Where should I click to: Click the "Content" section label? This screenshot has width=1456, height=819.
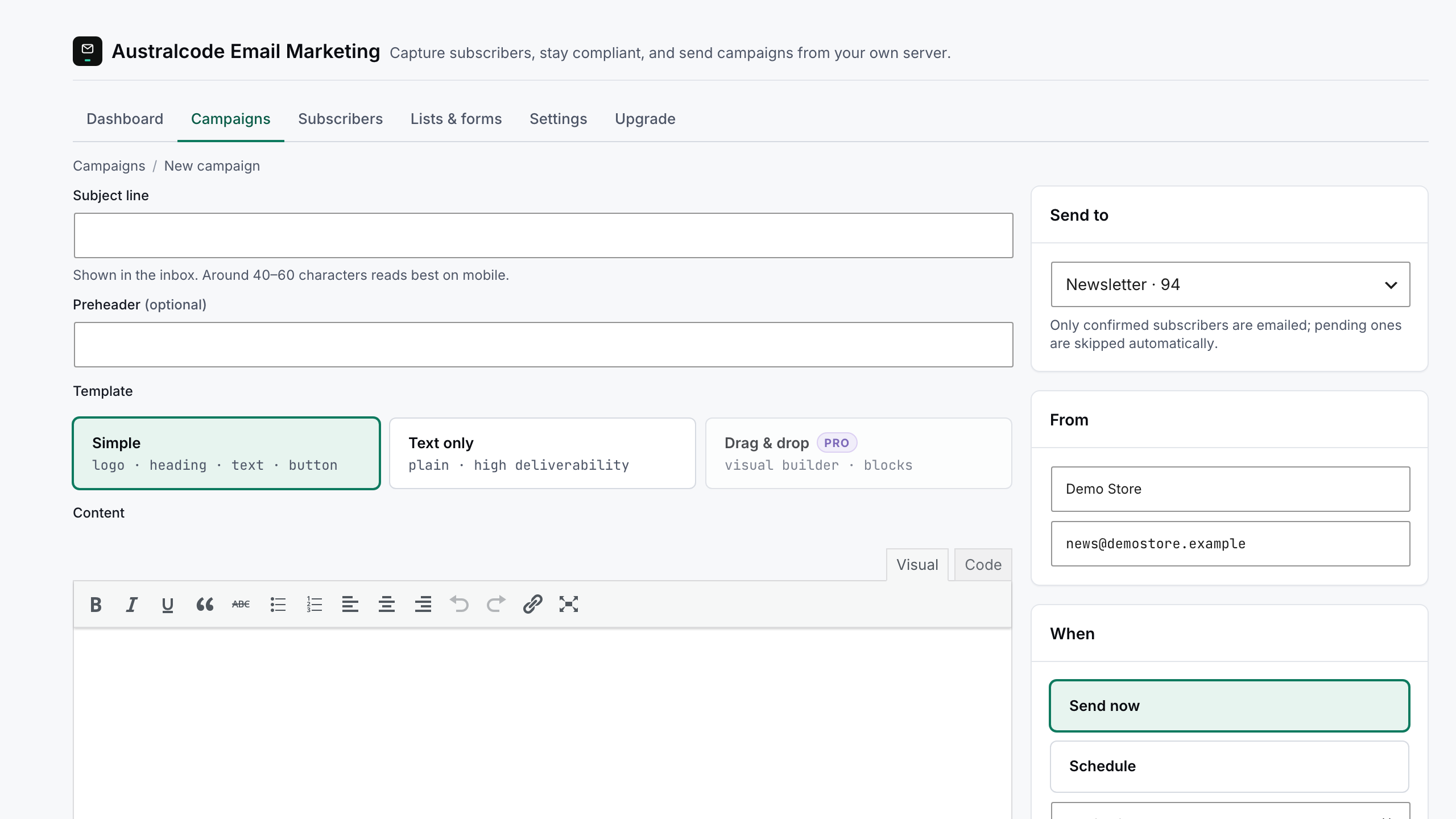coord(98,513)
